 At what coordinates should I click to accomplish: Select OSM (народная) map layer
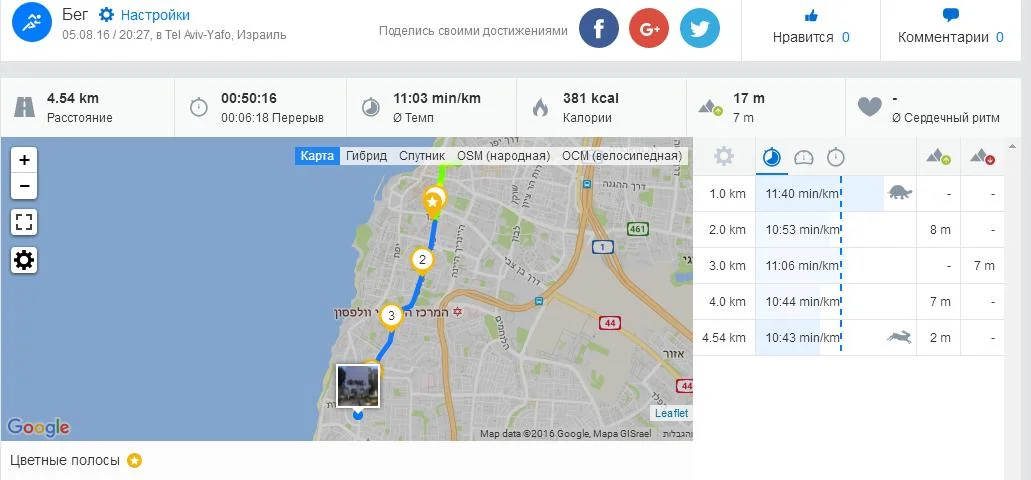click(504, 156)
